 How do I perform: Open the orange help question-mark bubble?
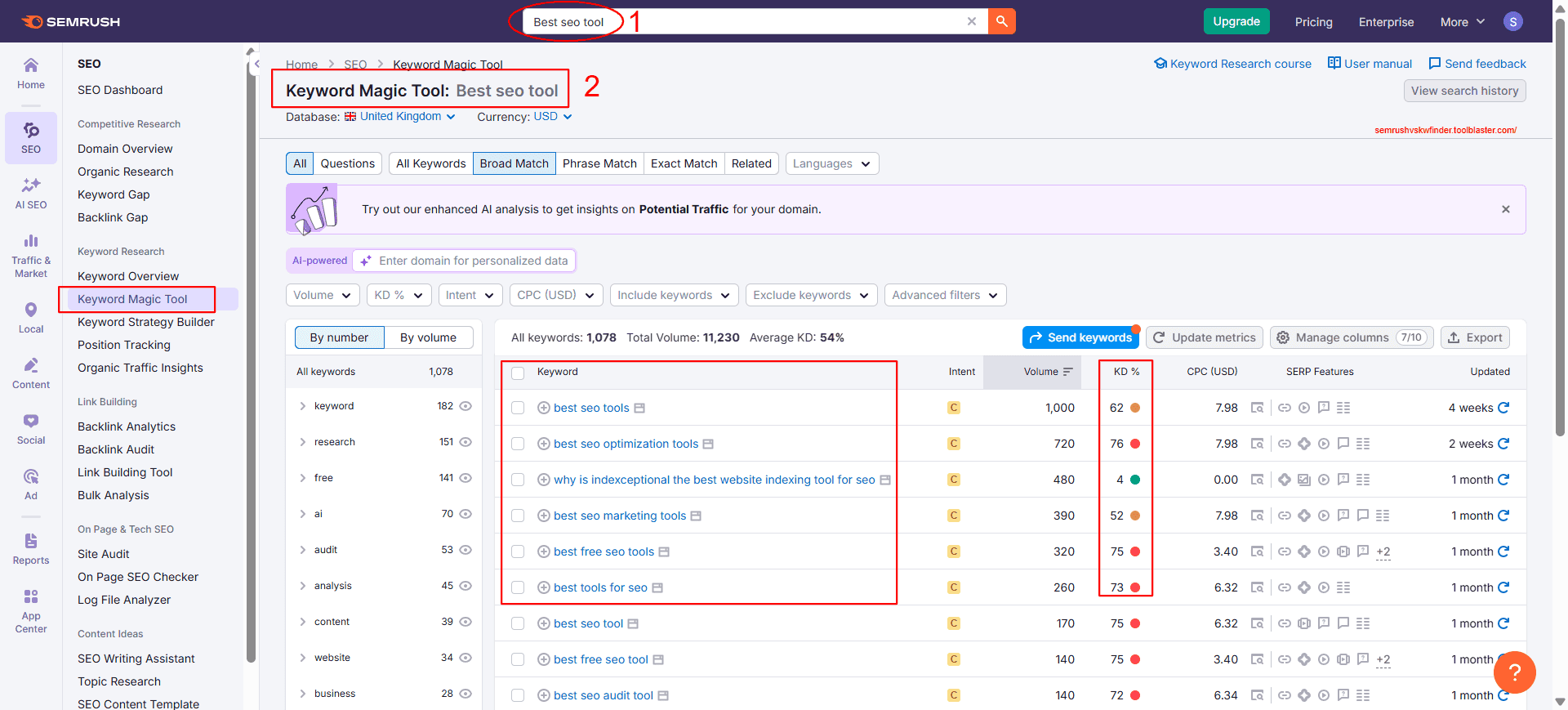[x=1515, y=672]
